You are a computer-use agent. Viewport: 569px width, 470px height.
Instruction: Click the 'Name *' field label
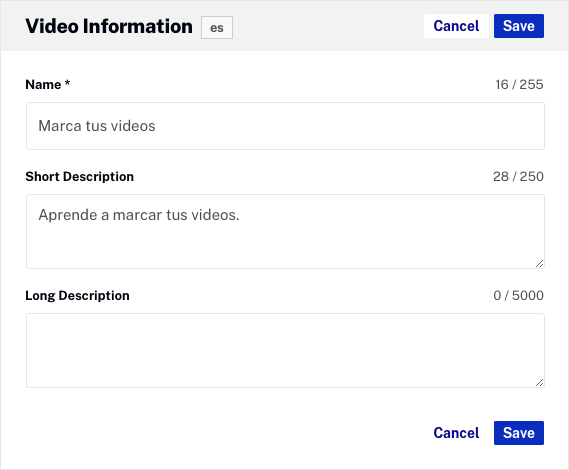click(x=48, y=85)
